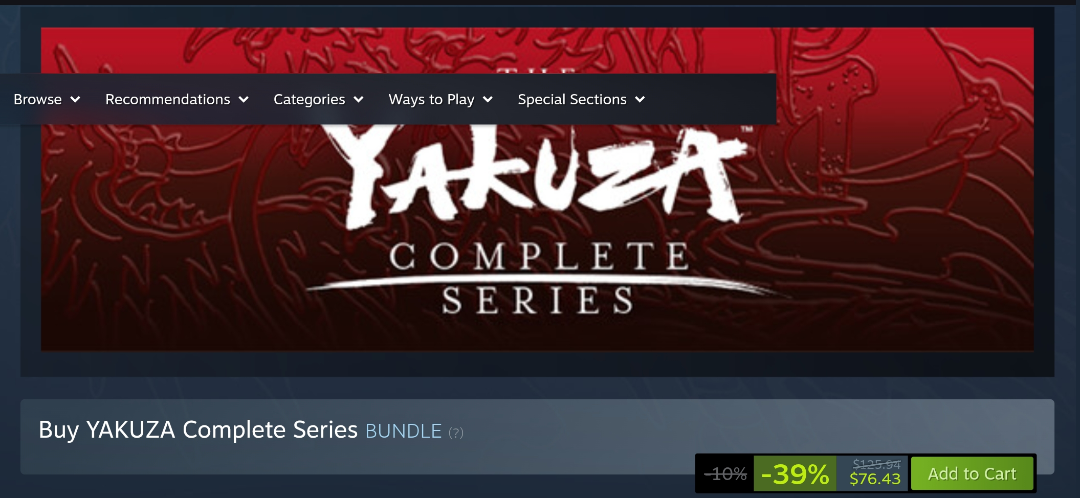
Task: Expand the Ways to Play chevron
Action: coord(488,99)
